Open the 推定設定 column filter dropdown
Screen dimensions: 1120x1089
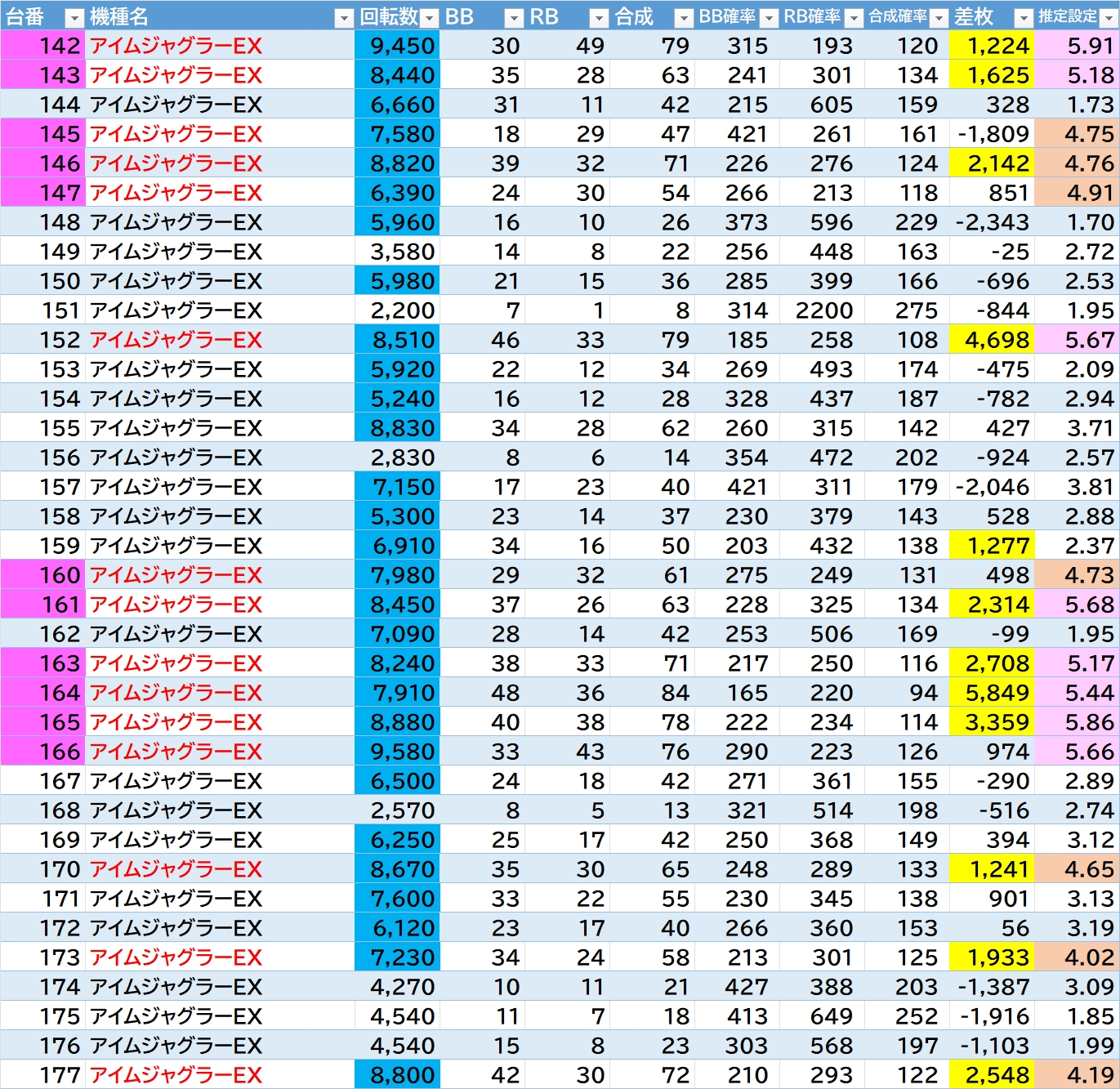1109,17
